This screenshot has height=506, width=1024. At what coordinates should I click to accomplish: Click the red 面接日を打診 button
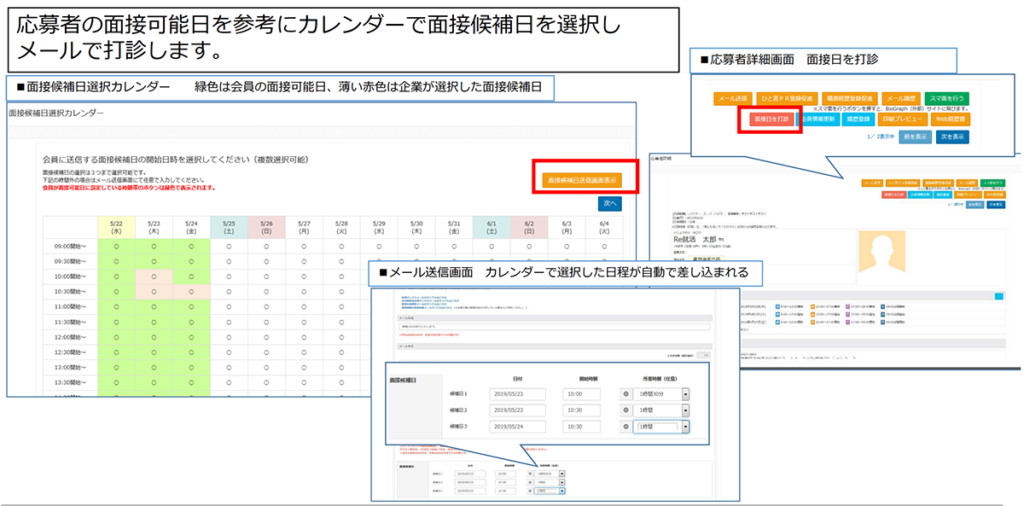[x=770, y=119]
